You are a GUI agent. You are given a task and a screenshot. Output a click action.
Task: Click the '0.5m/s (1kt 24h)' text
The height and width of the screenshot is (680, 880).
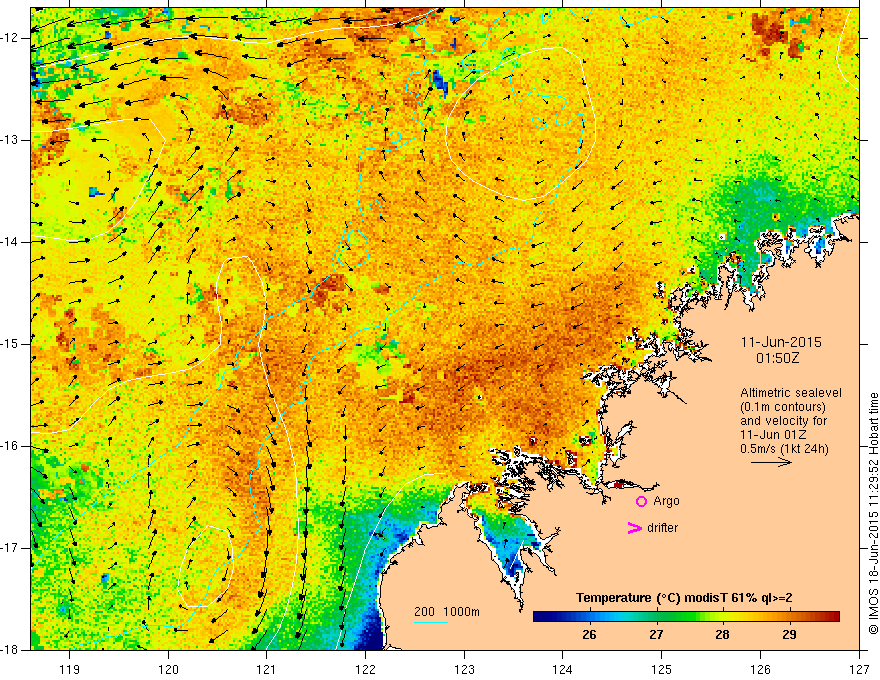click(784, 449)
